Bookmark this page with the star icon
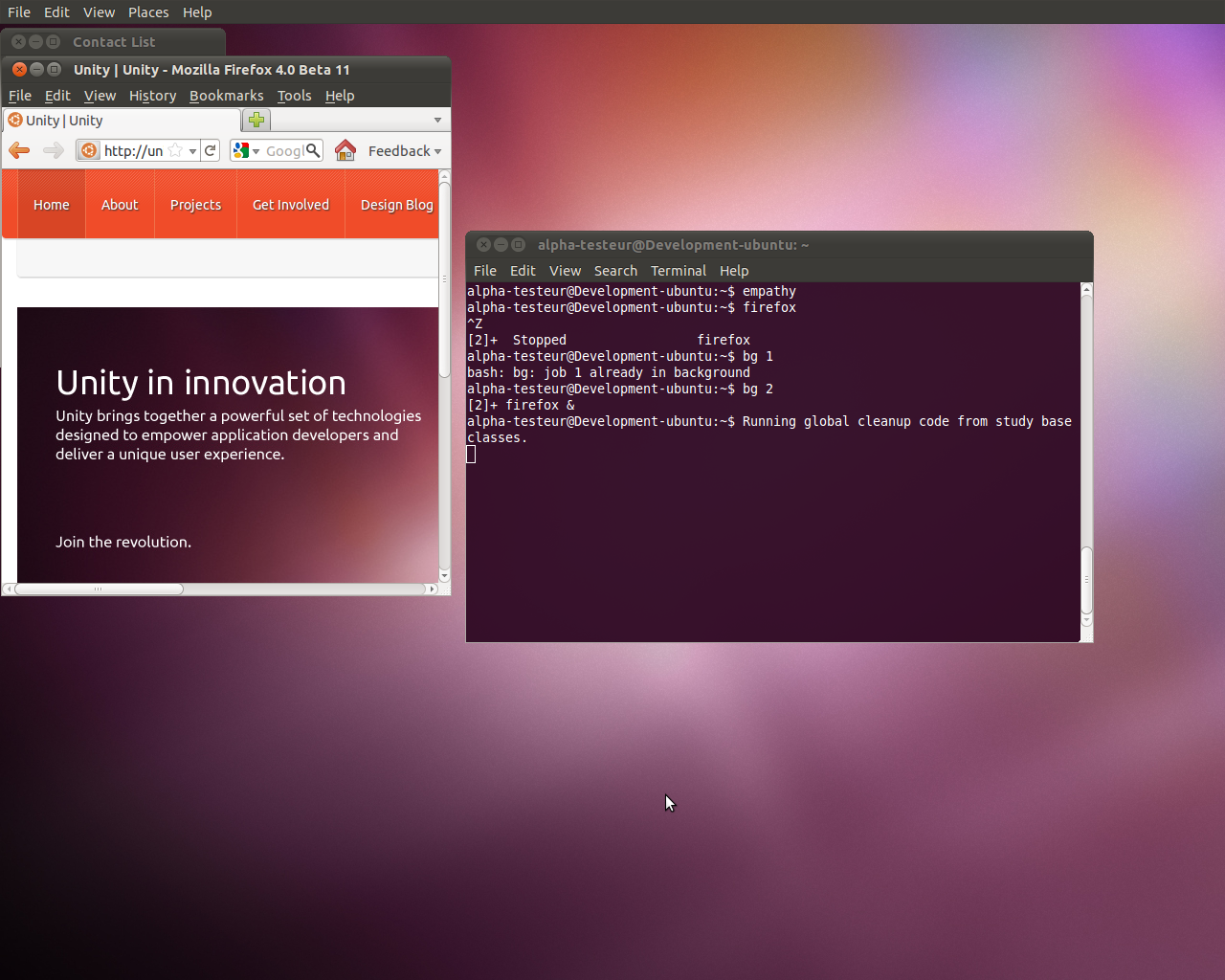 tap(175, 150)
